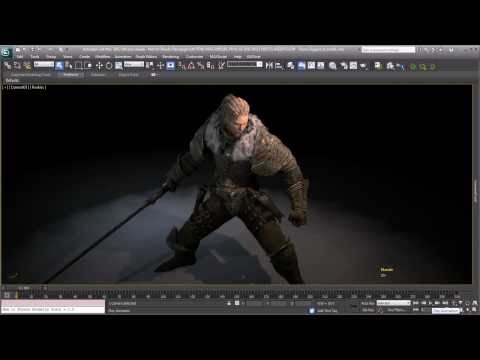Open the Material Editor
Image resolution: width=480 pixels, height=360 pixels.
333,66
